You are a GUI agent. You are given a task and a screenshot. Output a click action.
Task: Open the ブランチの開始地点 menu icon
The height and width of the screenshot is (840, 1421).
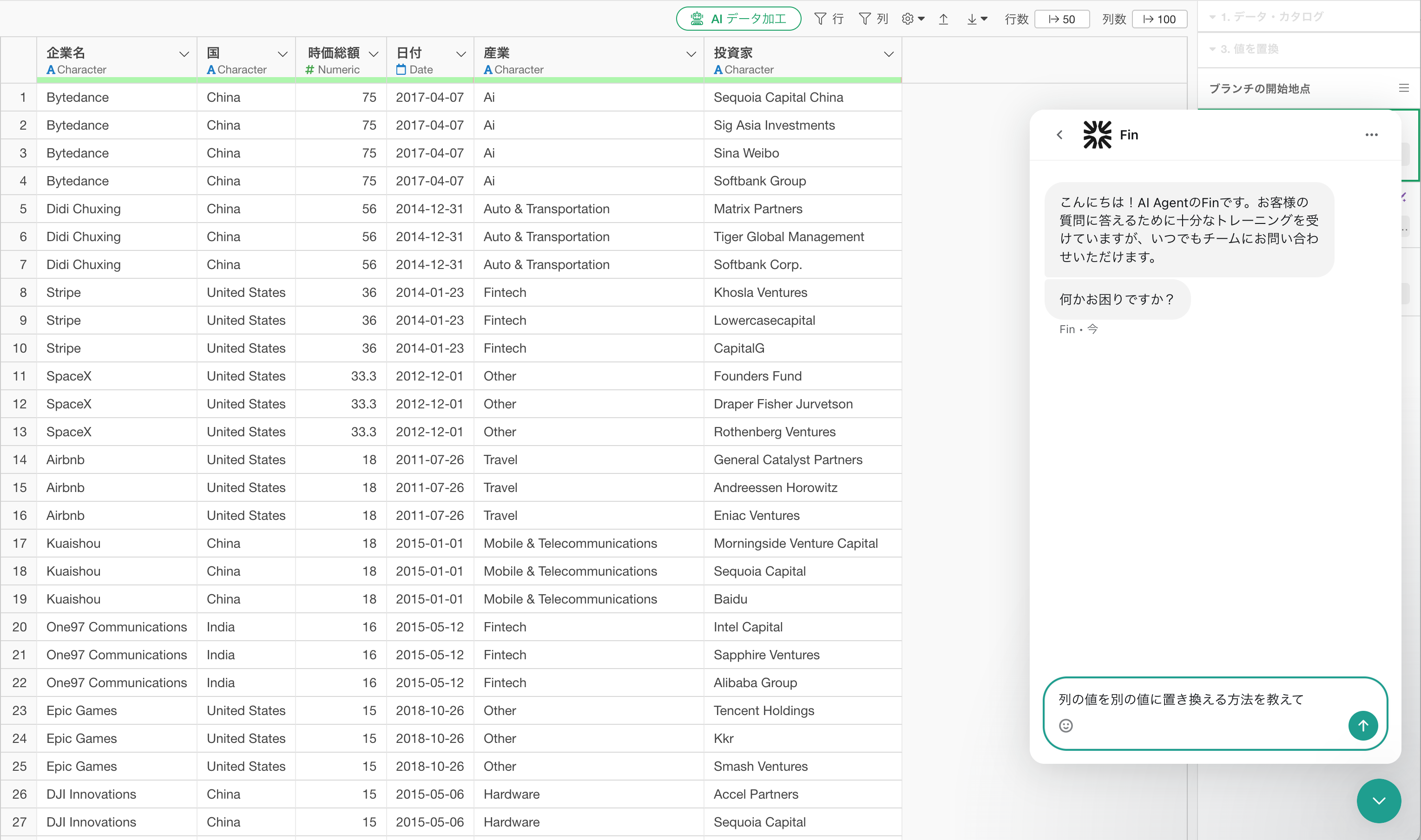point(1403,88)
